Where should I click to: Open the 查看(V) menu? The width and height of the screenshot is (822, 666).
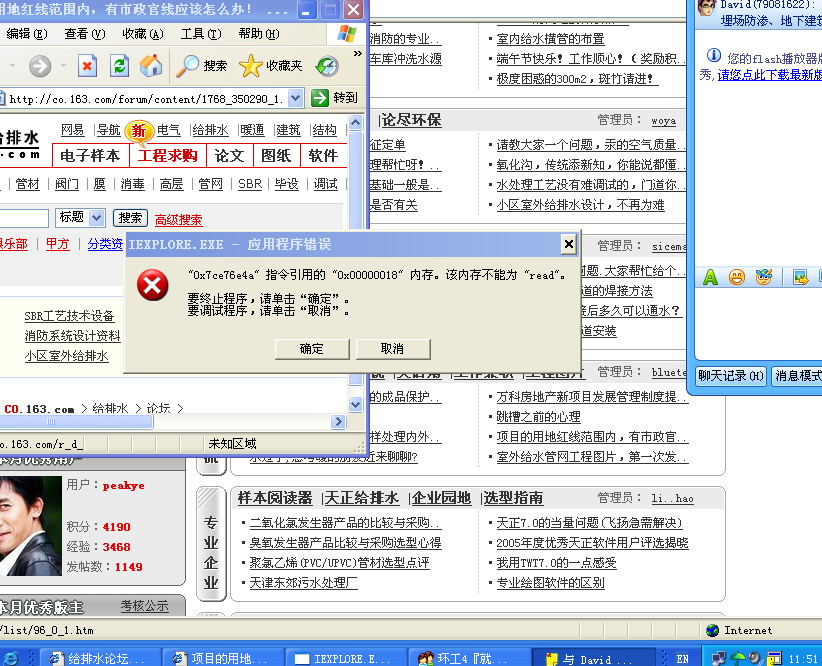(x=83, y=34)
